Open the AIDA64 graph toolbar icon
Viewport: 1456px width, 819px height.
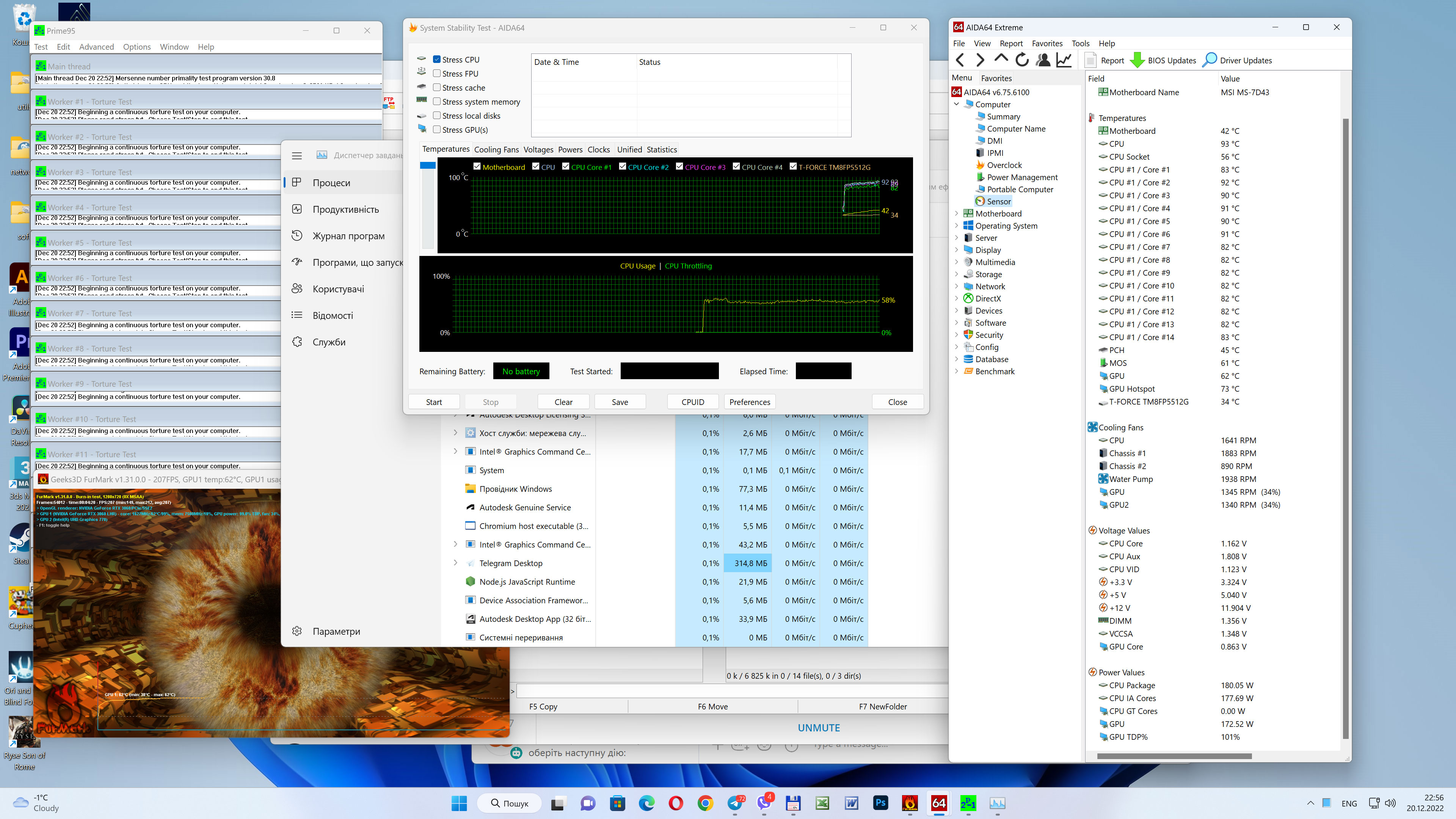click(1064, 60)
